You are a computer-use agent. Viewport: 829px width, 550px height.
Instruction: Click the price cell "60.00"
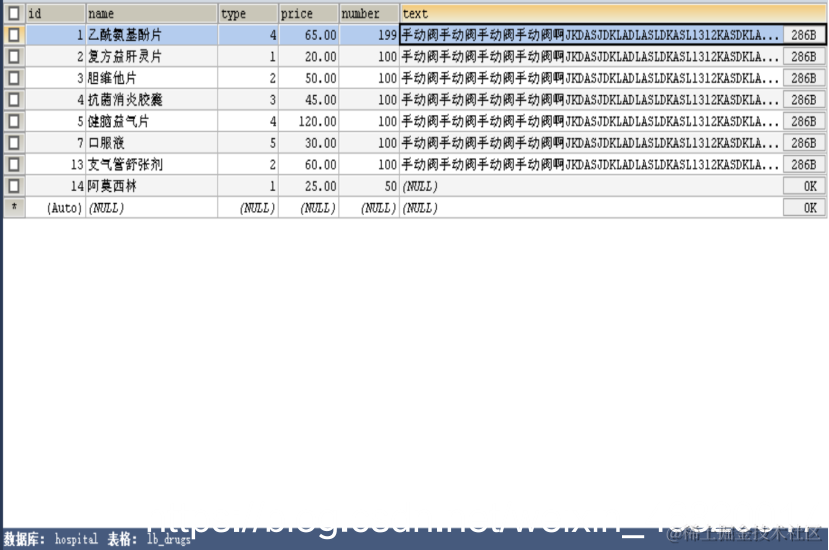[x=309, y=164]
